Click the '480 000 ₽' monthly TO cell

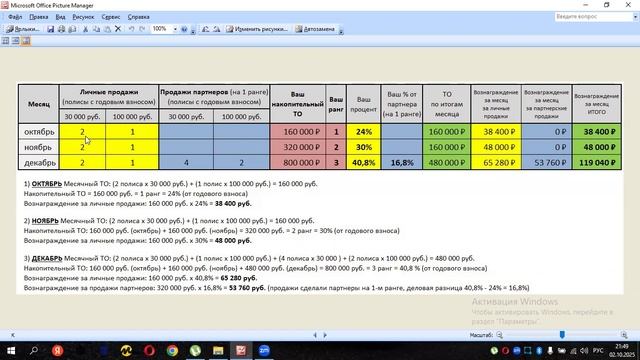(447, 162)
